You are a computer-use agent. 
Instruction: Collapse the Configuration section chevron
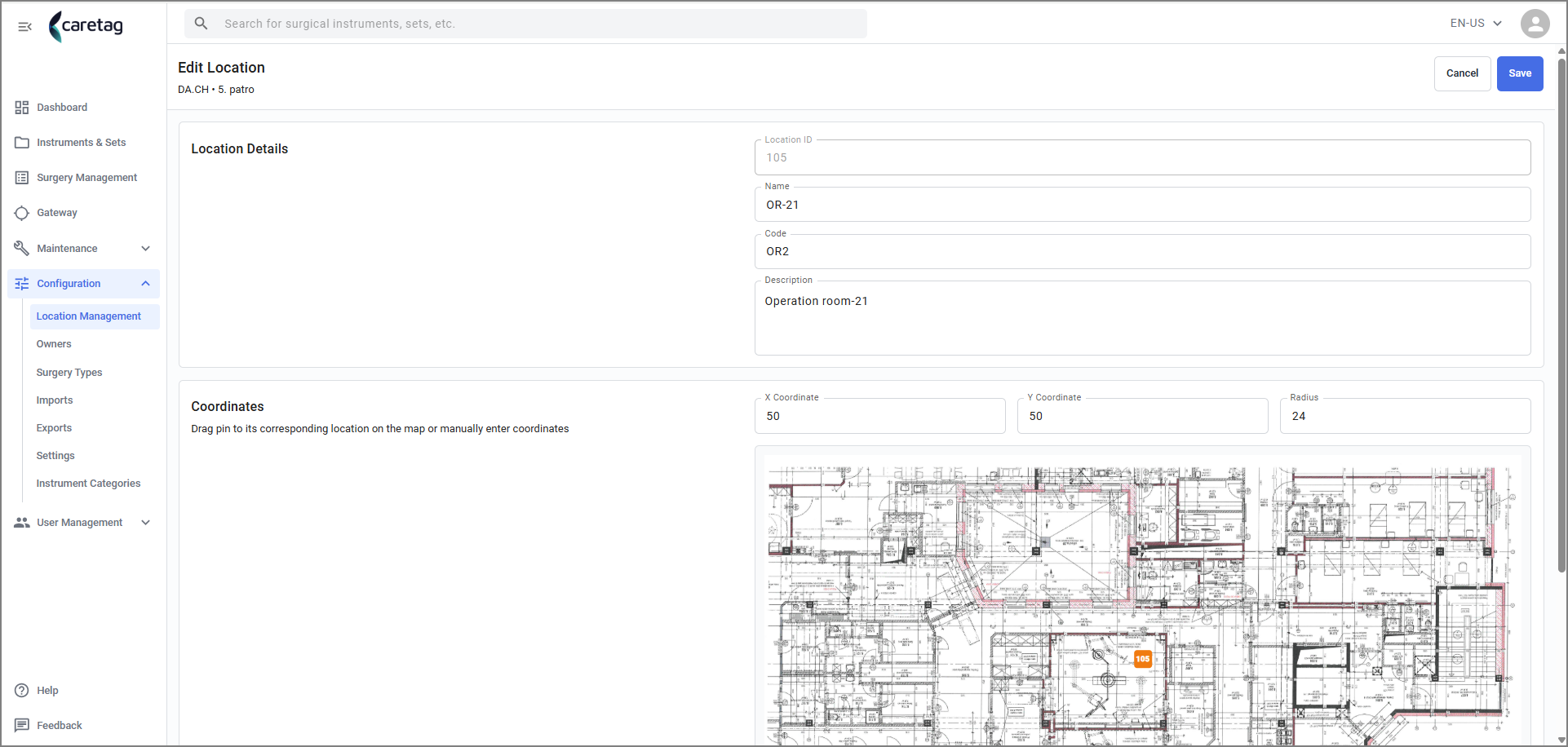[x=145, y=284]
